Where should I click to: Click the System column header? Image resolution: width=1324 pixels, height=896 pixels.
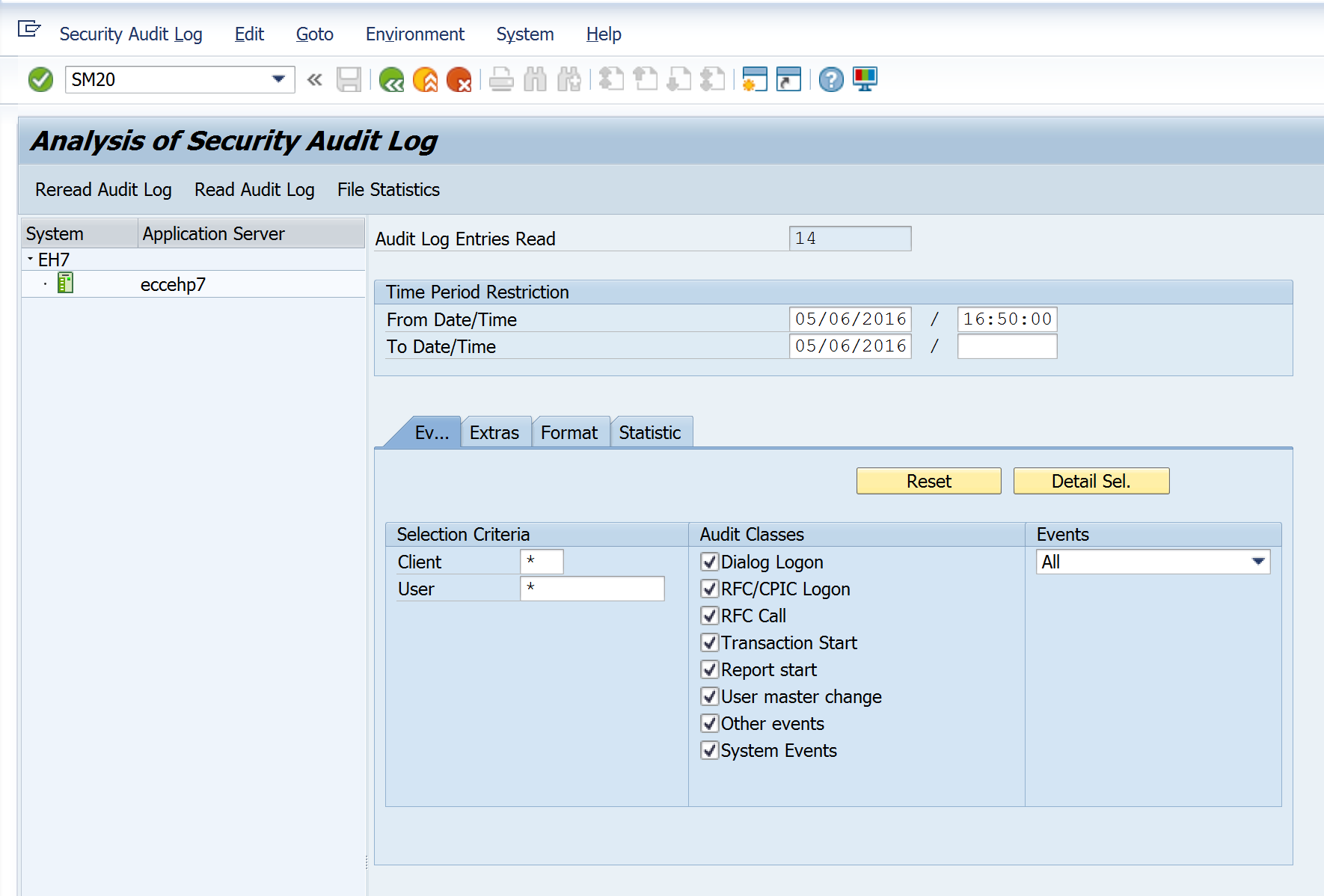point(80,233)
